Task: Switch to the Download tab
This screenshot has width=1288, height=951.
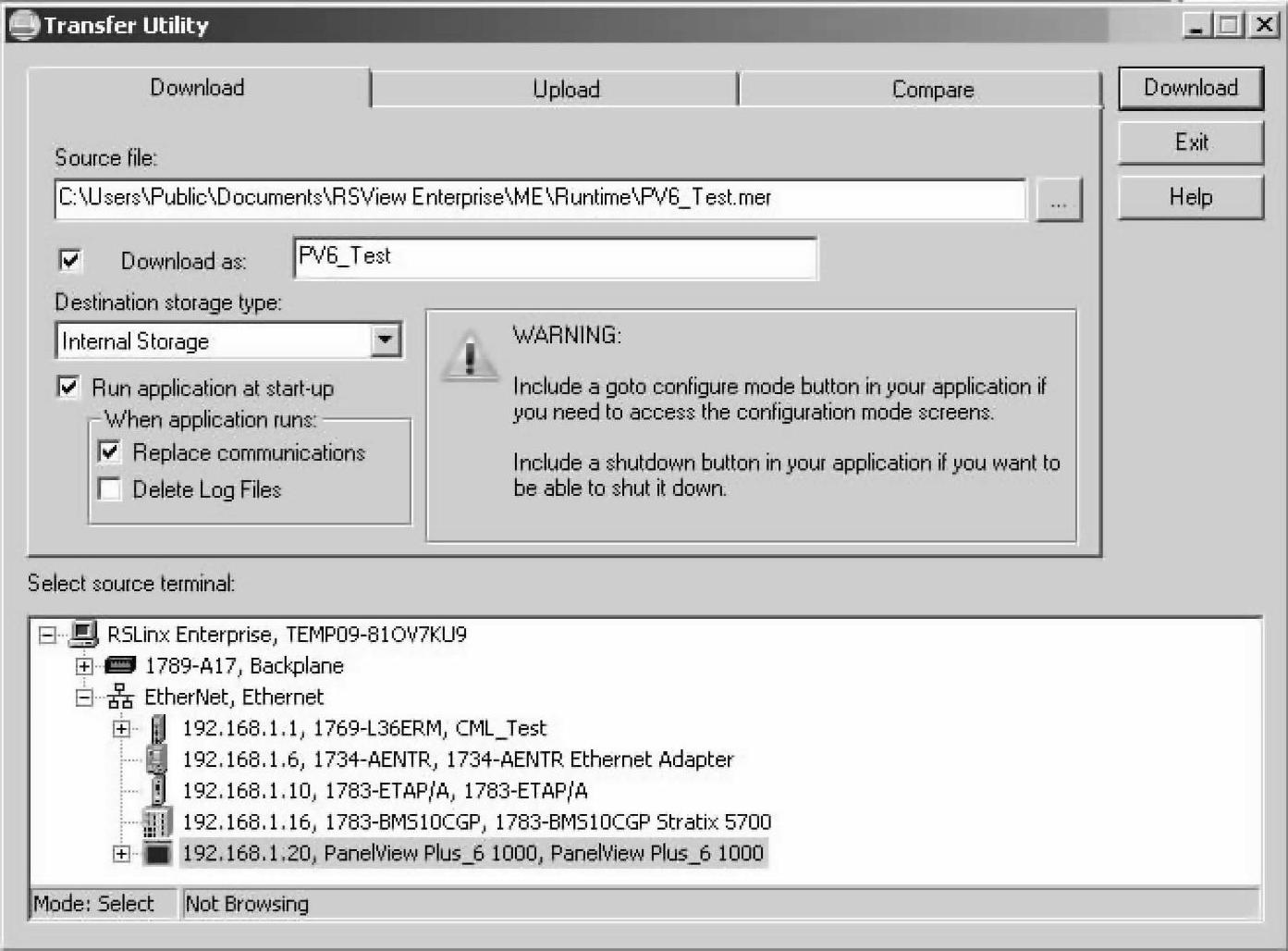Action: (x=198, y=88)
